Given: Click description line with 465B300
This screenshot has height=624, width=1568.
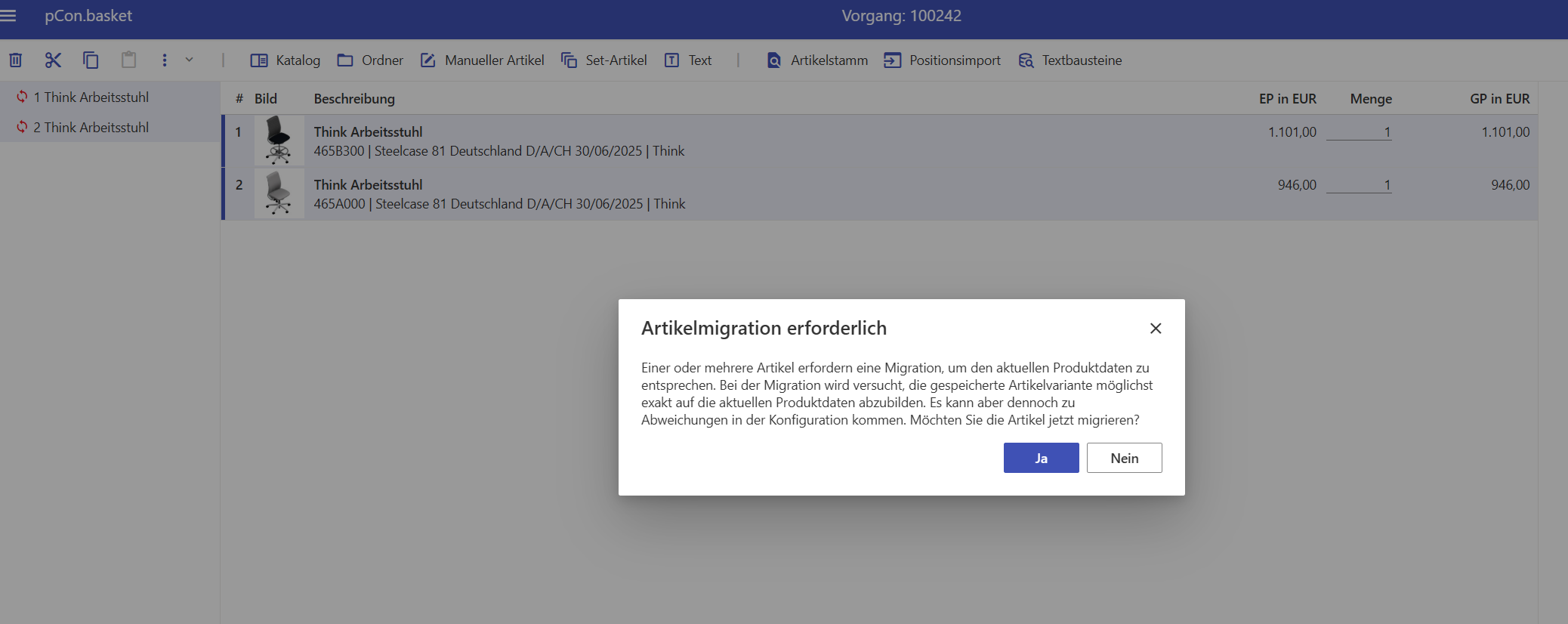Looking at the screenshot, I should click(499, 151).
